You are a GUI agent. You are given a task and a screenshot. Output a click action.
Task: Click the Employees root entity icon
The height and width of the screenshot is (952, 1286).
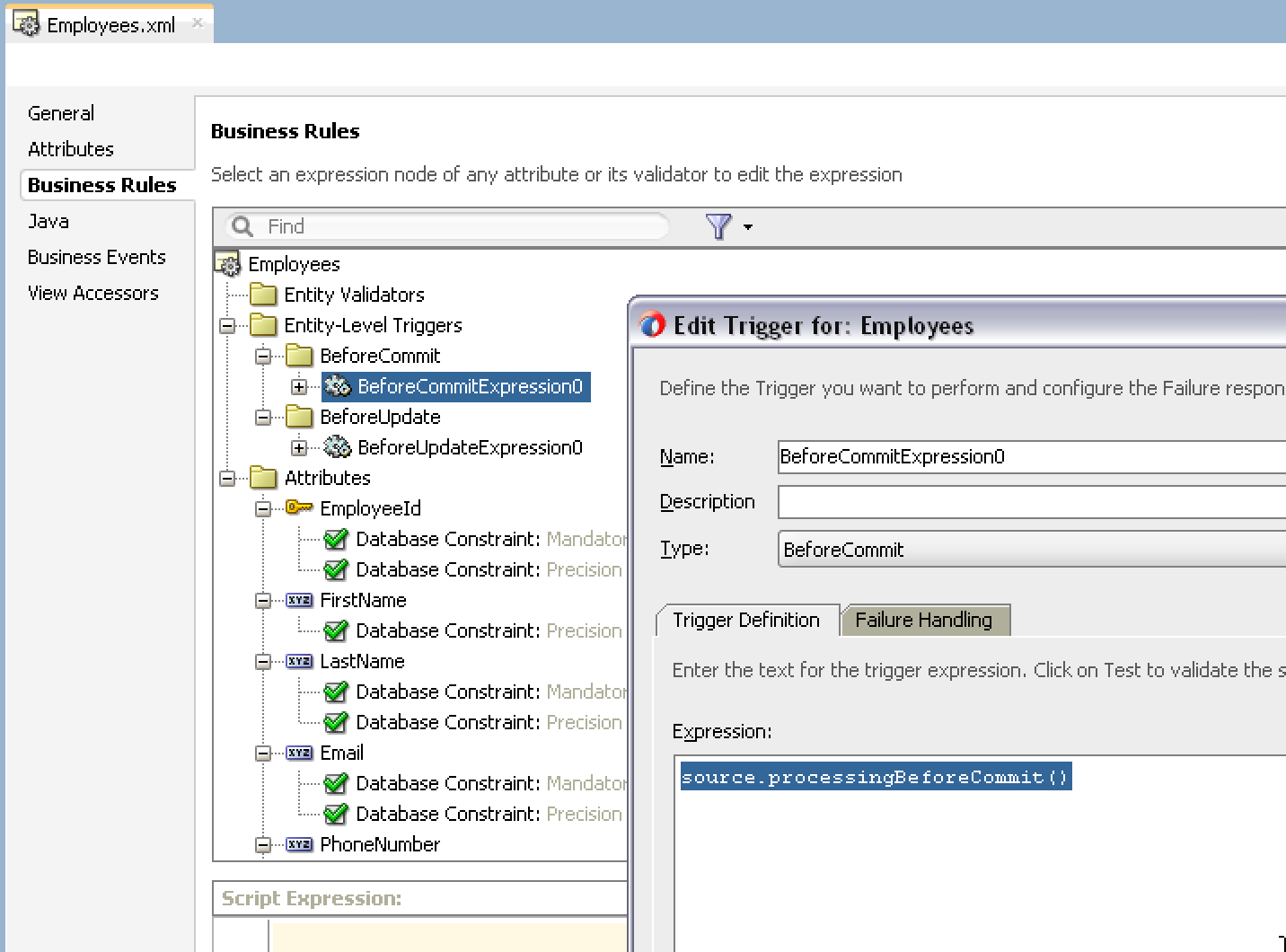(228, 264)
